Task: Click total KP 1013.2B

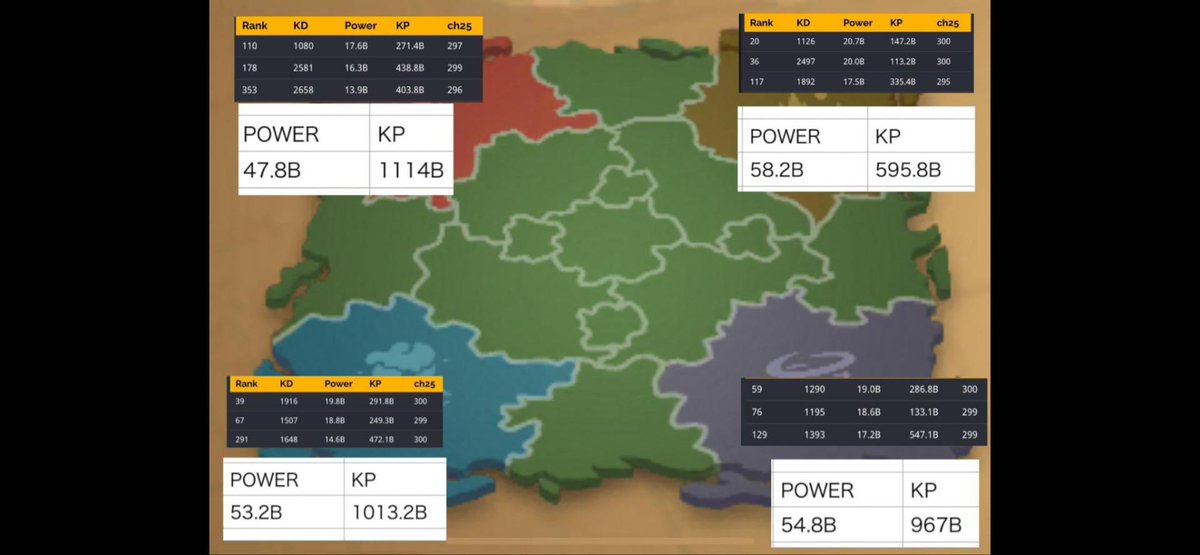Action: pos(389,512)
